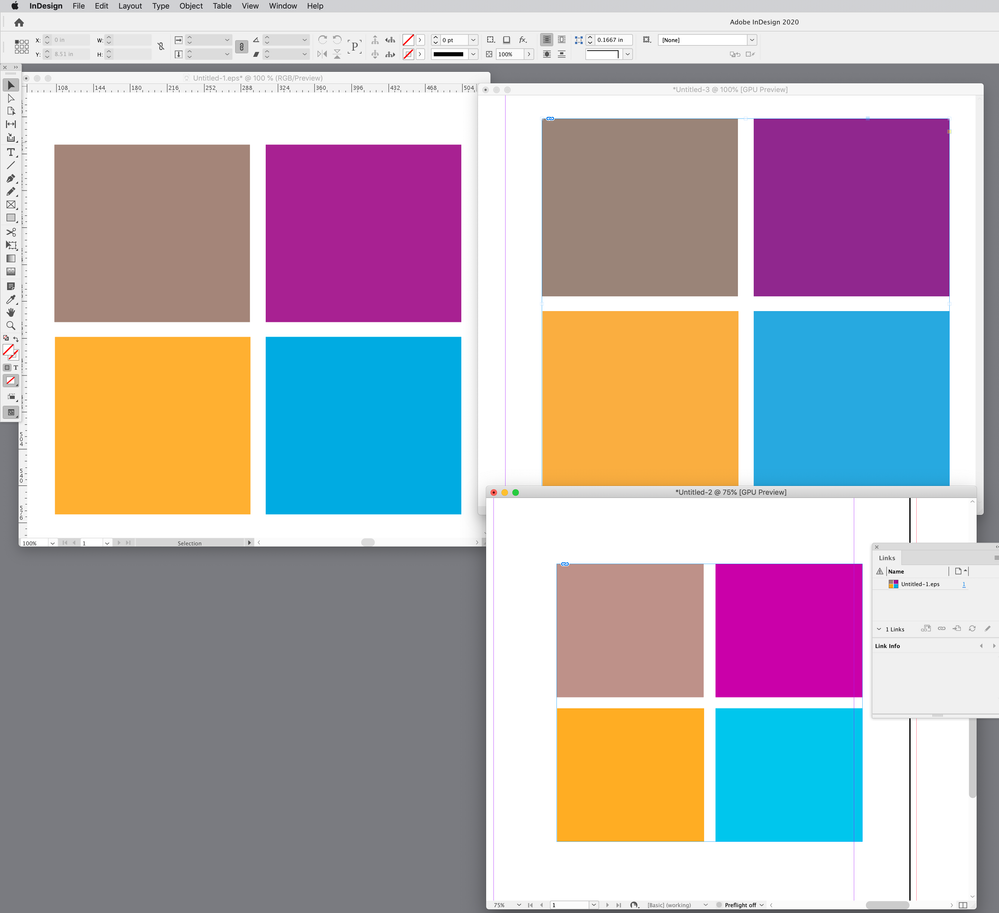This screenshot has height=913, width=999.
Task: Click the Update Link icon in the Links panel
Action: [x=972, y=629]
